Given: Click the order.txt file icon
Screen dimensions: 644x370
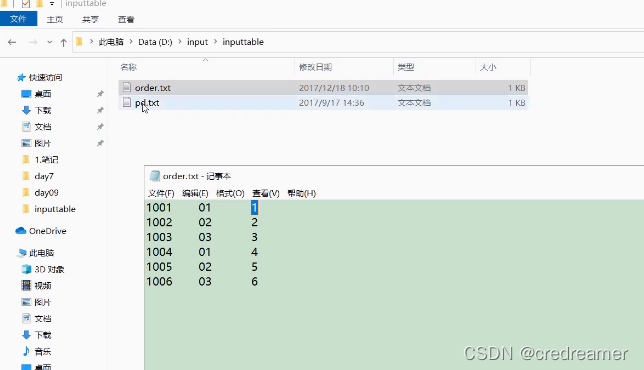Looking at the screenshot, I should 127,87.
